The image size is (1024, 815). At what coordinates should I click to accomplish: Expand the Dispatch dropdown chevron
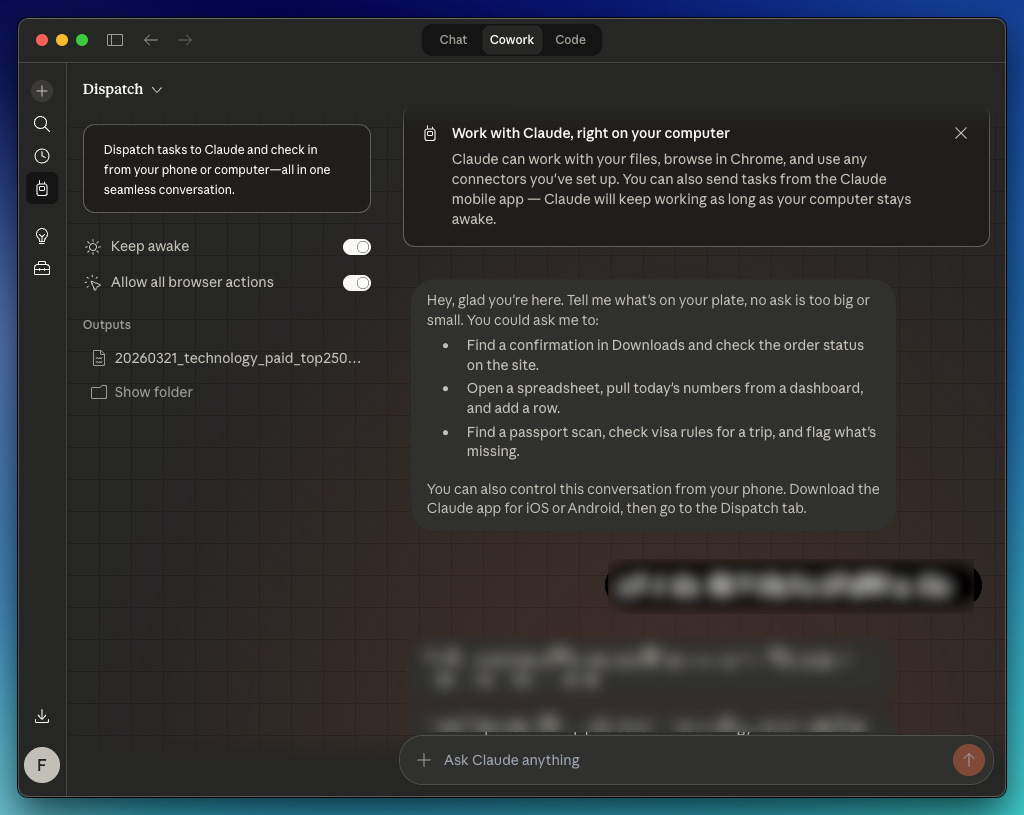pyautogui.click(x=157, y=89)
